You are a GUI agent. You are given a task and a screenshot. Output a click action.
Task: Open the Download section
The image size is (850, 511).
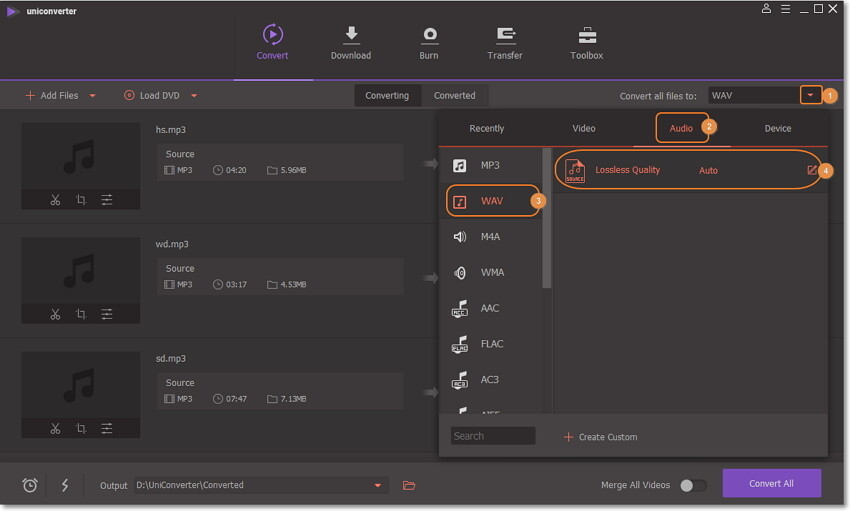click(351, 42)
